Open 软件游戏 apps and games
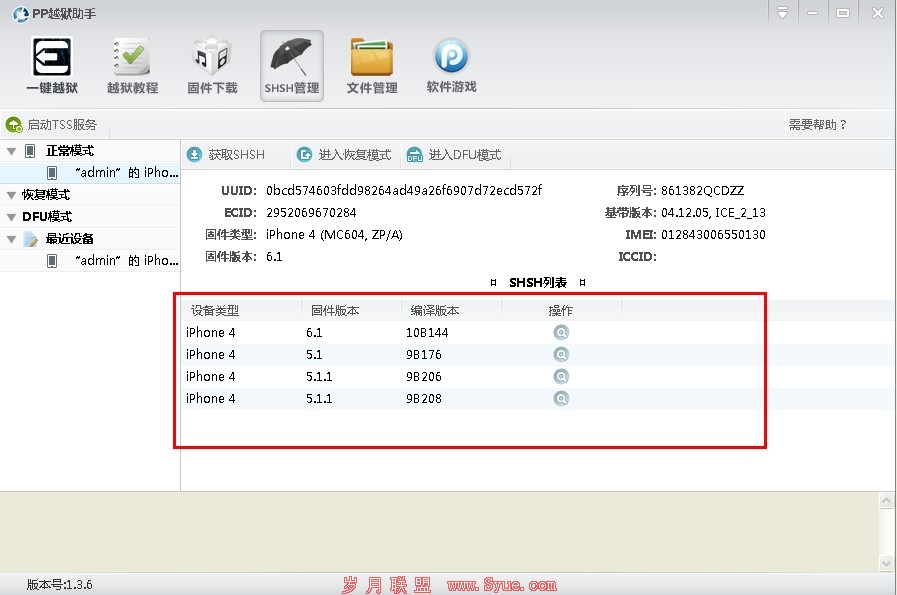This screenshot has width=897, height=595. (x=451, y=66)
